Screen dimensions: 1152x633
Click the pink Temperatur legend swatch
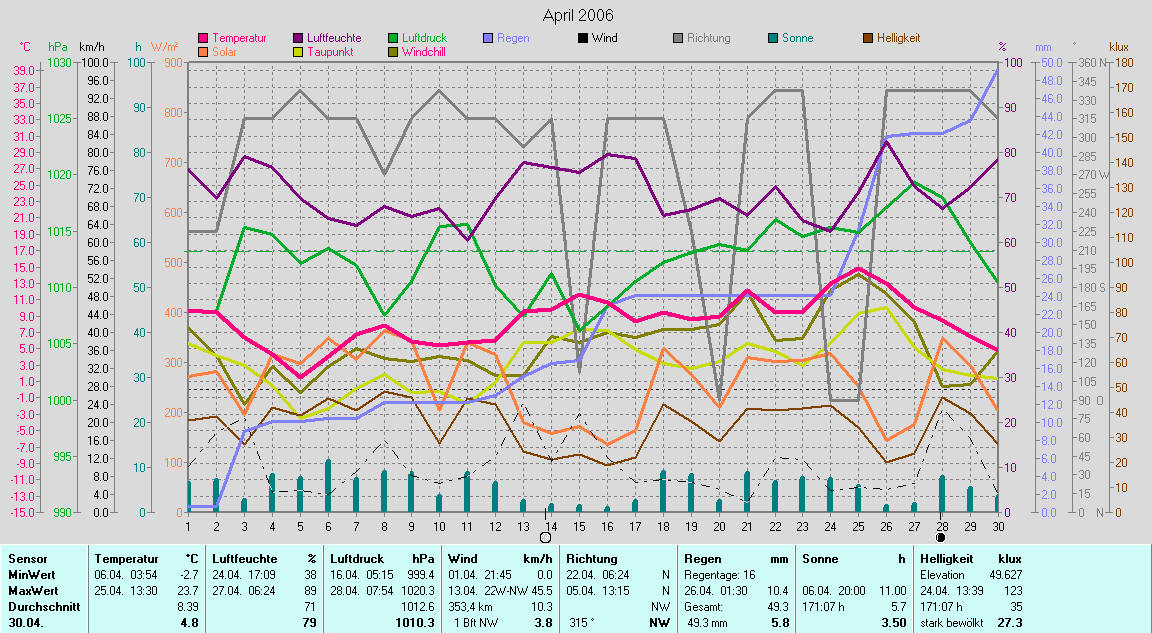[x=204, y=38]
